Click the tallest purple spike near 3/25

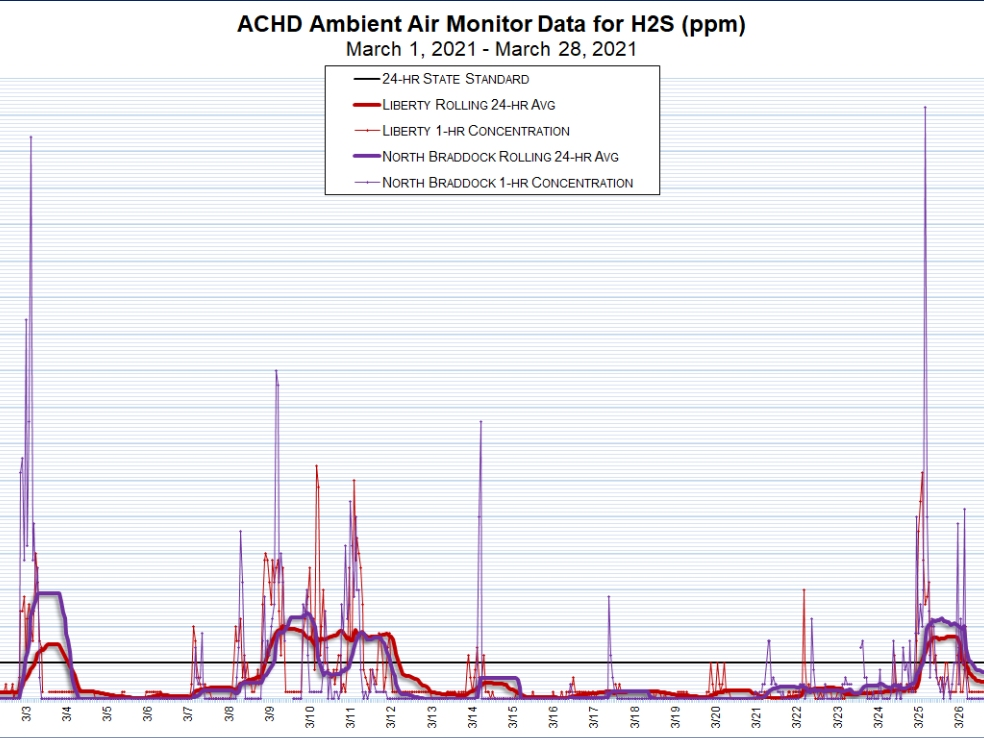(x=925, y=108)
